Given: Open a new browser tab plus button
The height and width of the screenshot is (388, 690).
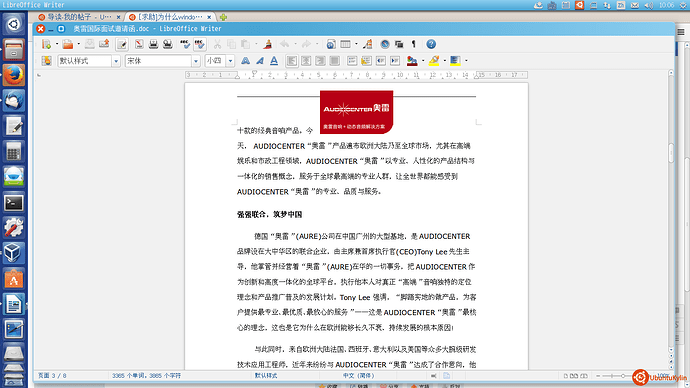Looking at the screenshot, I should point(224,17).
